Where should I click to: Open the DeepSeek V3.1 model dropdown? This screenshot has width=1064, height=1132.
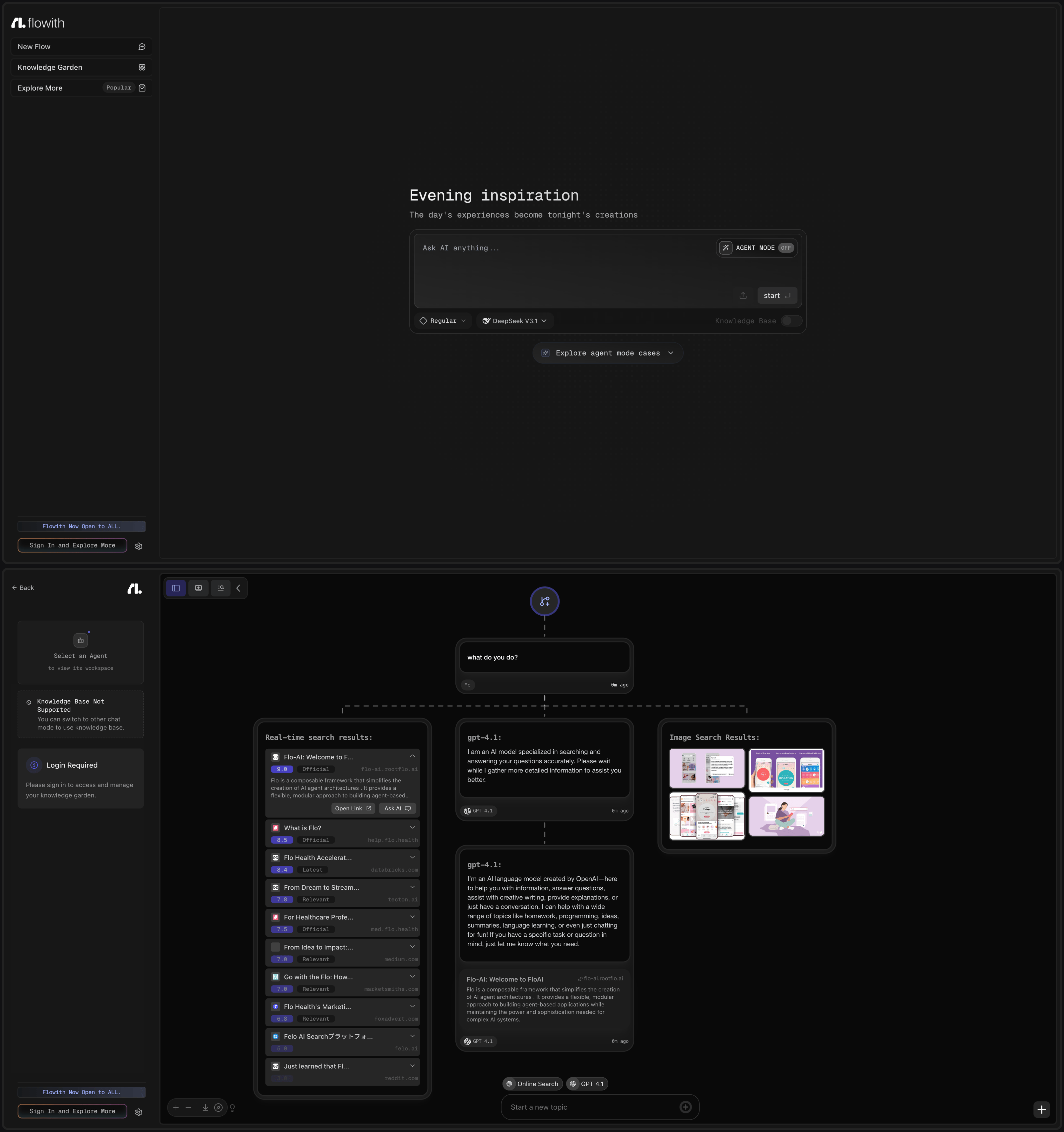coord(514,321)
